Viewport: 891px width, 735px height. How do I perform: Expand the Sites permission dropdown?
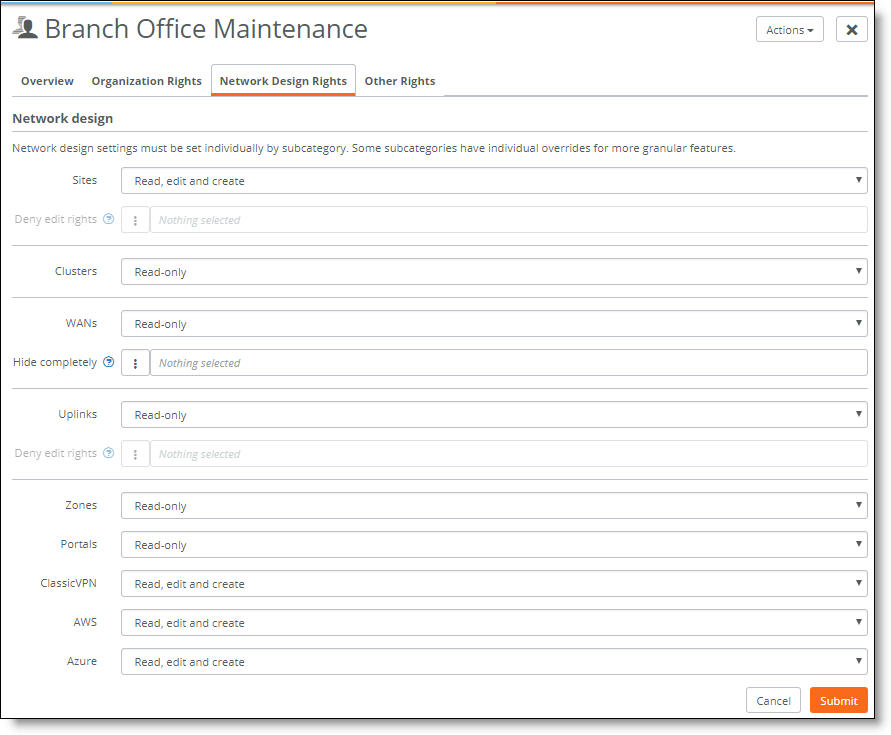494,181
